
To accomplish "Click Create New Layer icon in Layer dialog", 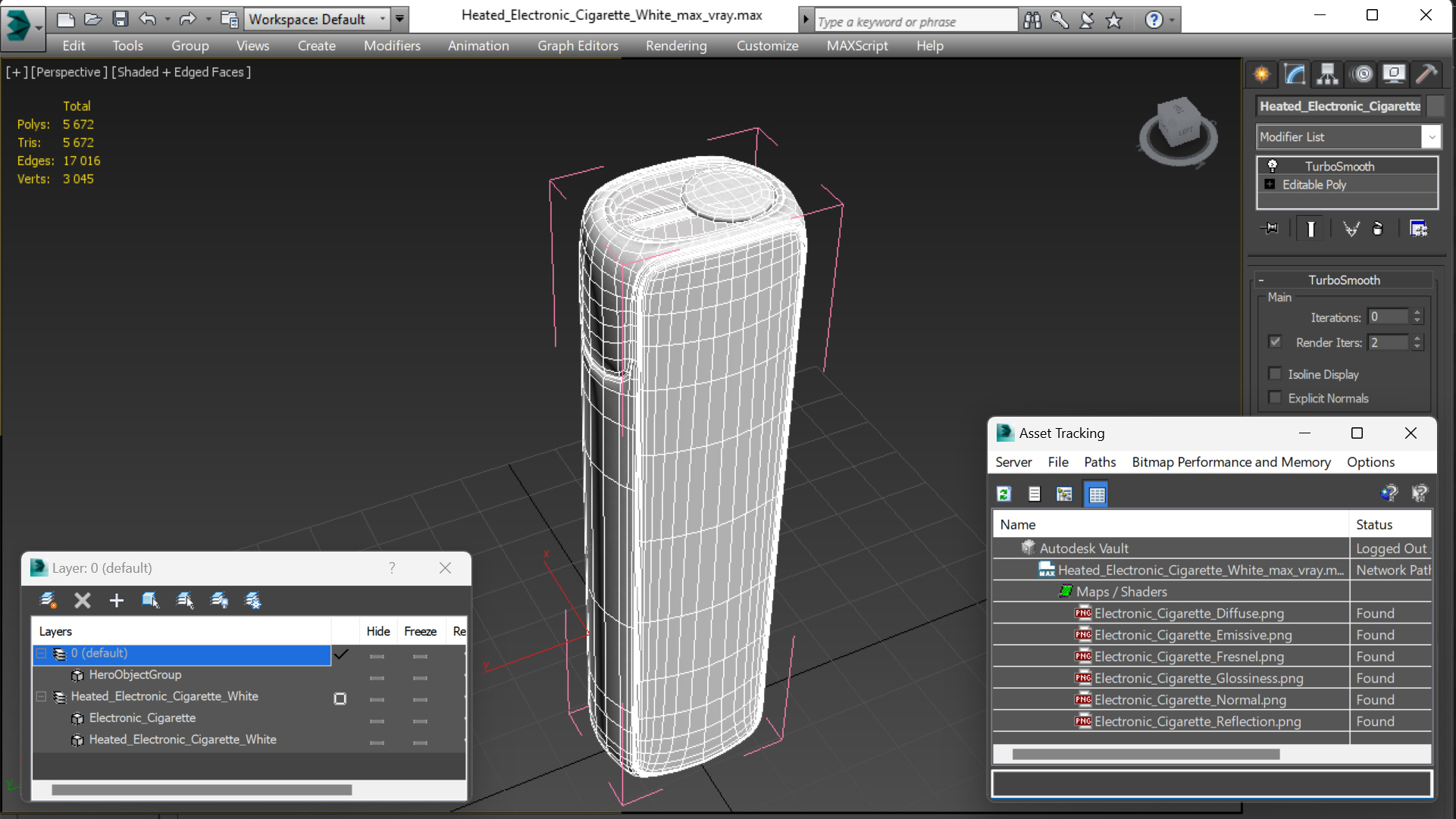I will click(x=49, y=601).
